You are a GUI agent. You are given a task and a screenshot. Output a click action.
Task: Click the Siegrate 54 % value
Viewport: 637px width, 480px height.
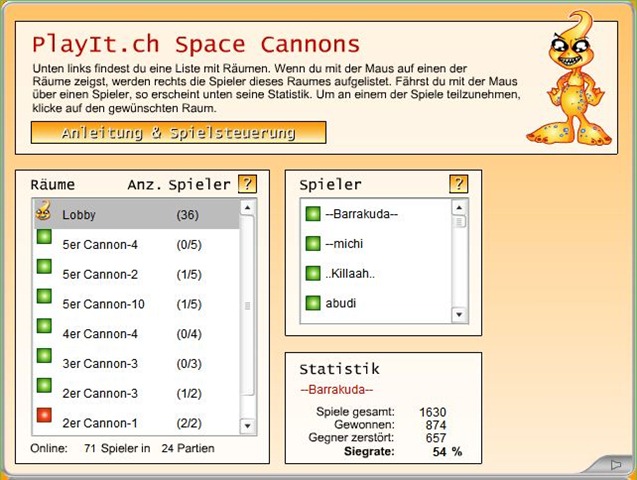point(447,452)
